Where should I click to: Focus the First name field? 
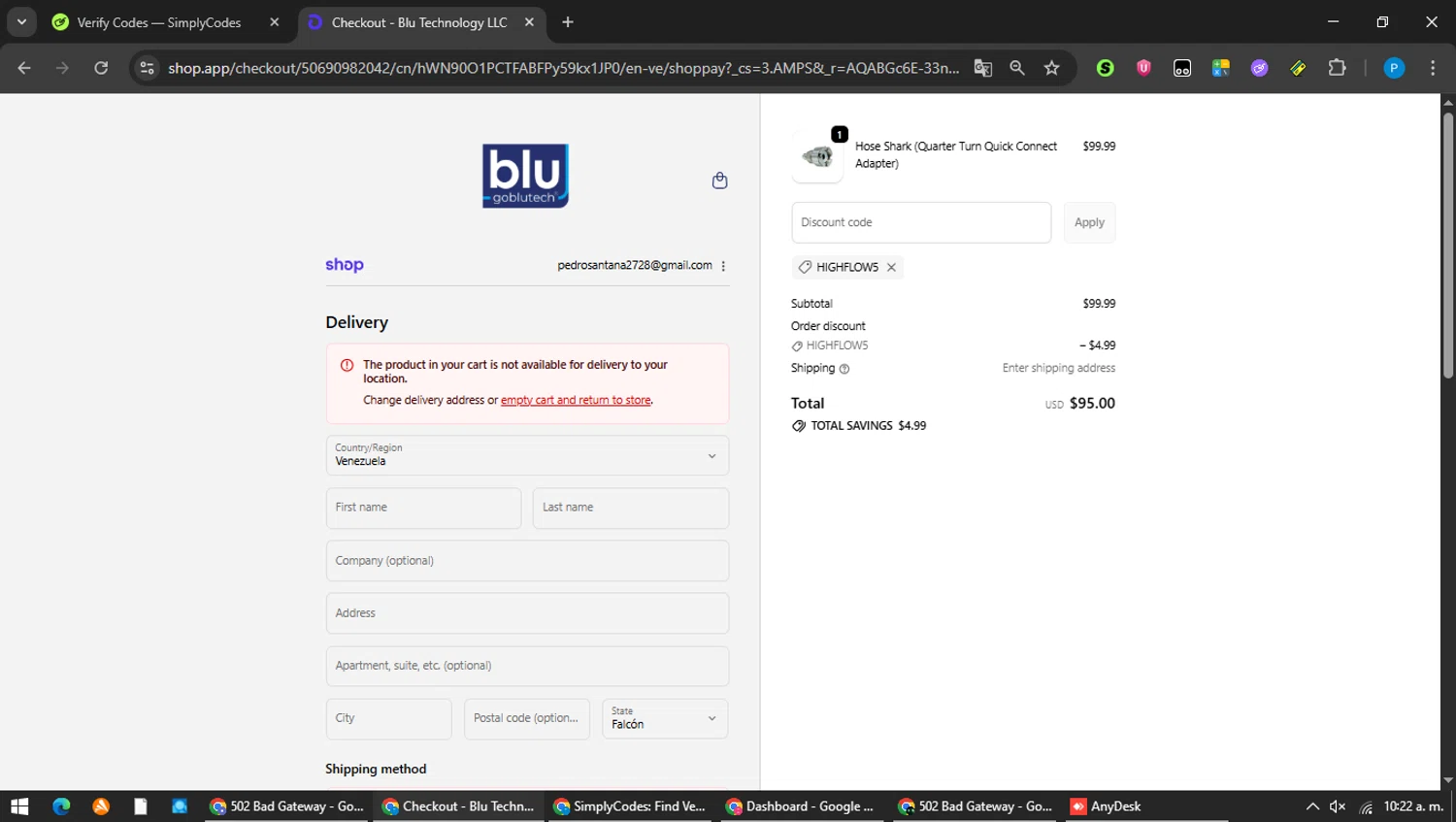click(423, 508)
